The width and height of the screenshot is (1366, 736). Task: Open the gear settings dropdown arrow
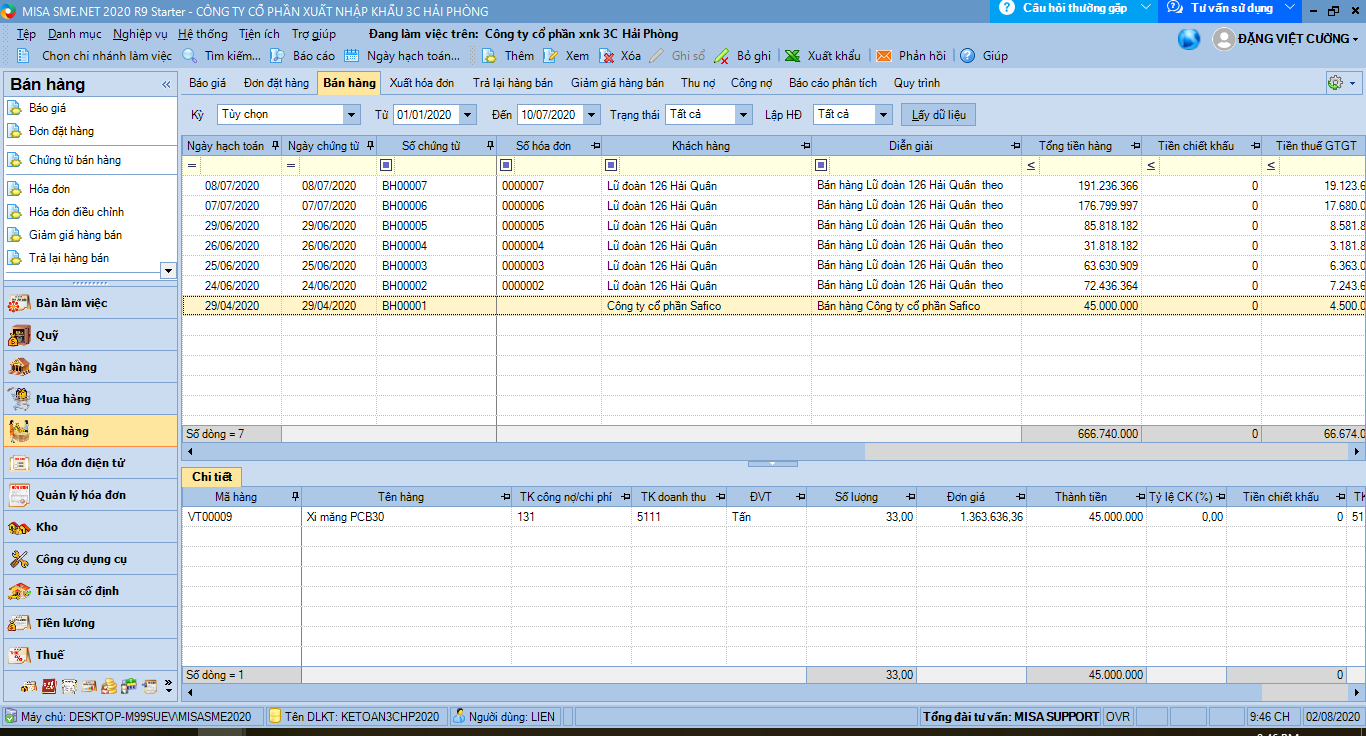coord(1352,83)
